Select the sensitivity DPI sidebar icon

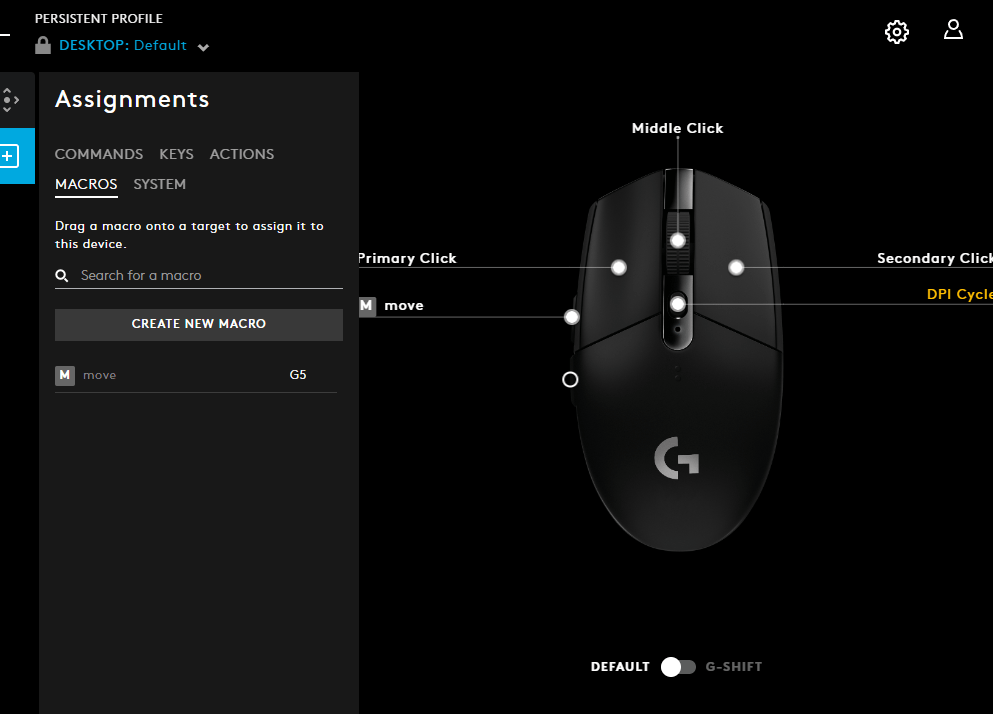point(10,100)
